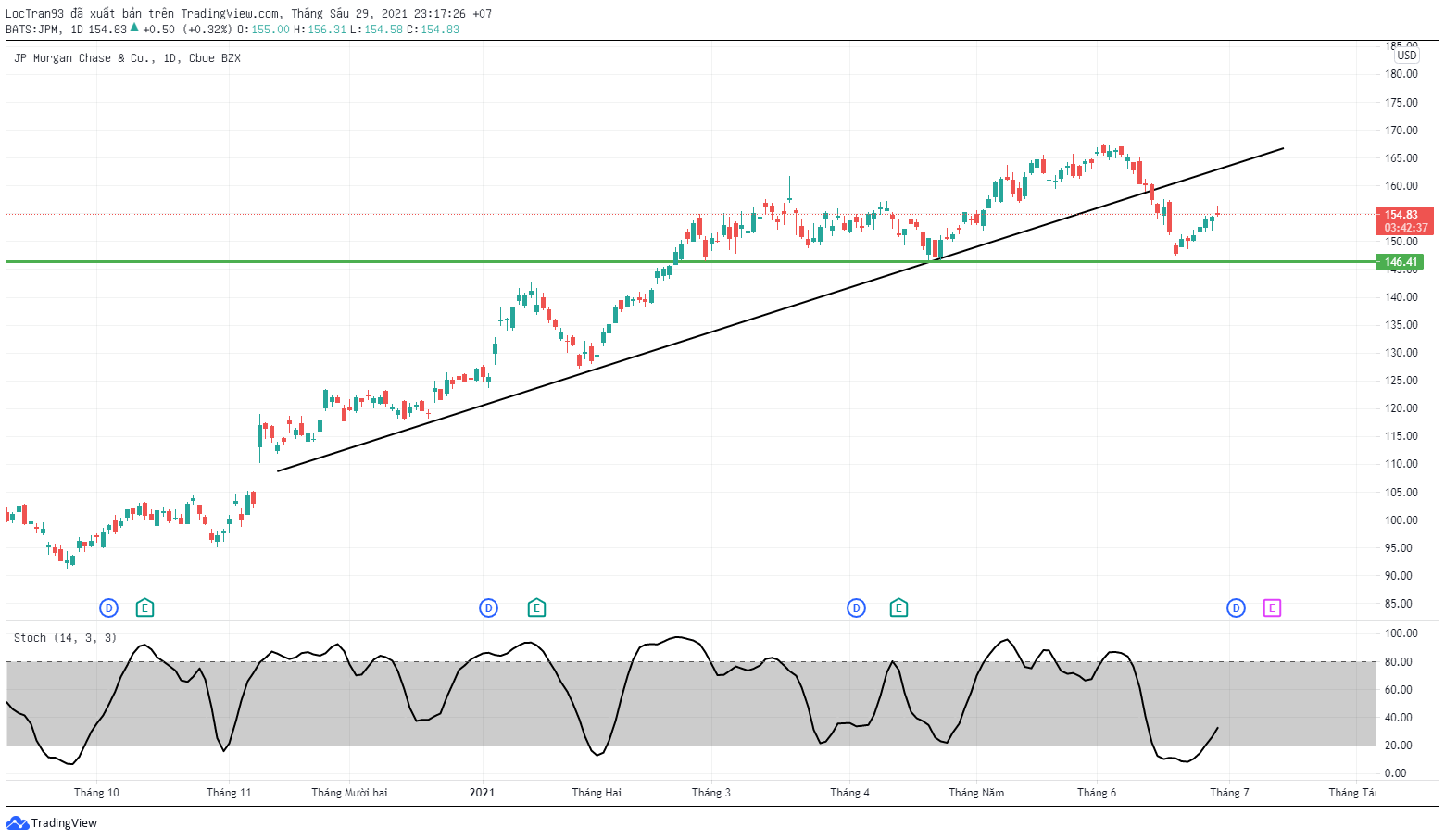The width and height of the screenshot is (1445, 840).
Task: Click the Stoch (14, 3, 3) indicator title
Action: pyautogui.click(x=65, y=638)
